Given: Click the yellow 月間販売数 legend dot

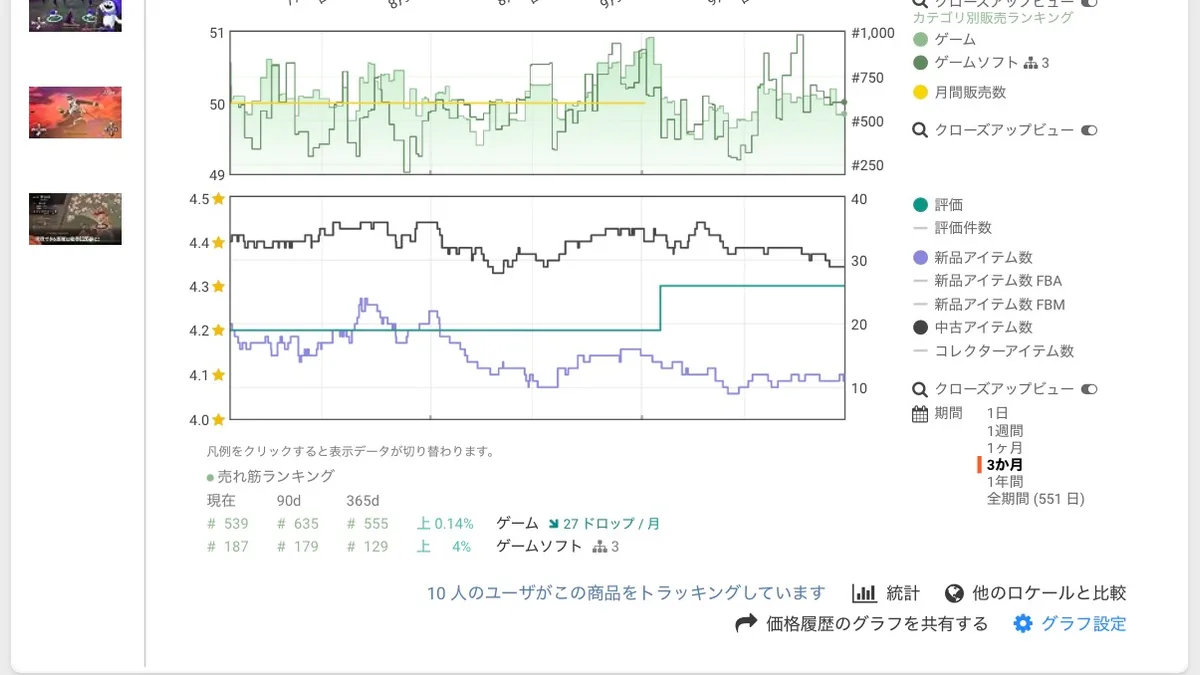Looking at the screenshot, I should (x=920, y=92).
